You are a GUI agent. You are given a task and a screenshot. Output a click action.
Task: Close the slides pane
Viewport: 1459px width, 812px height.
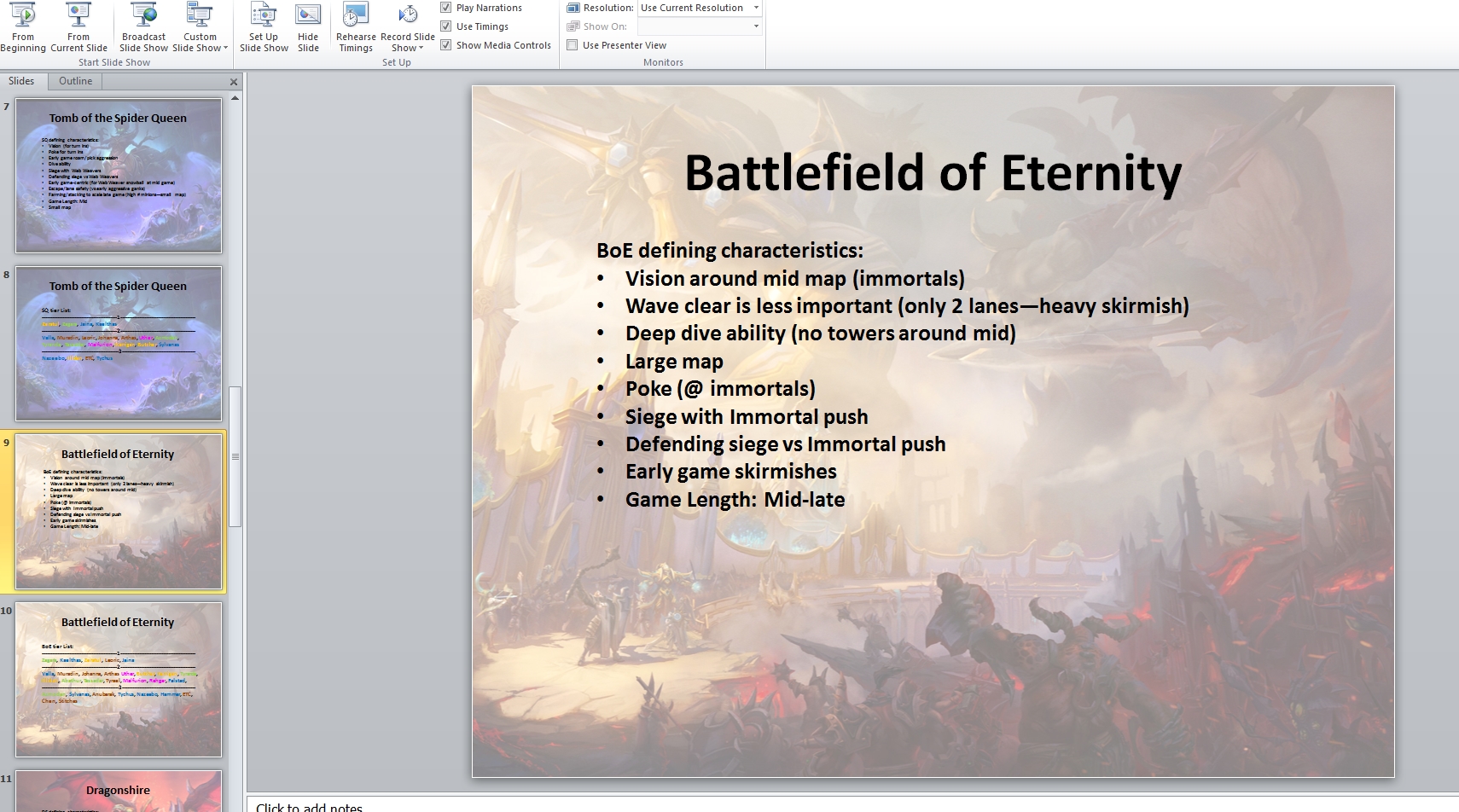(234, 82)
